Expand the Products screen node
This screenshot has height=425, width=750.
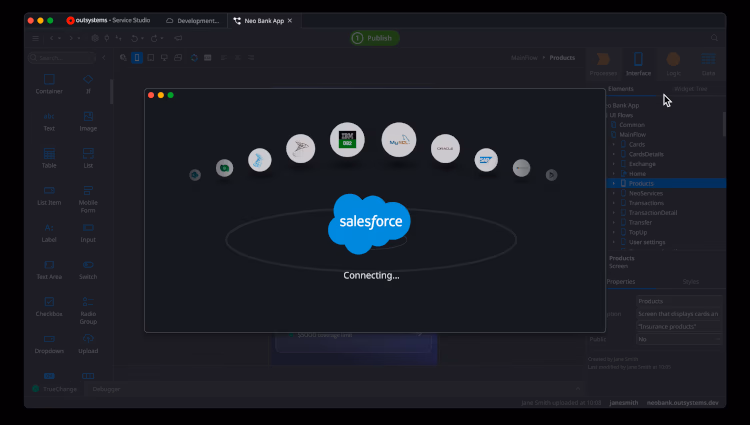pos(614,184)
